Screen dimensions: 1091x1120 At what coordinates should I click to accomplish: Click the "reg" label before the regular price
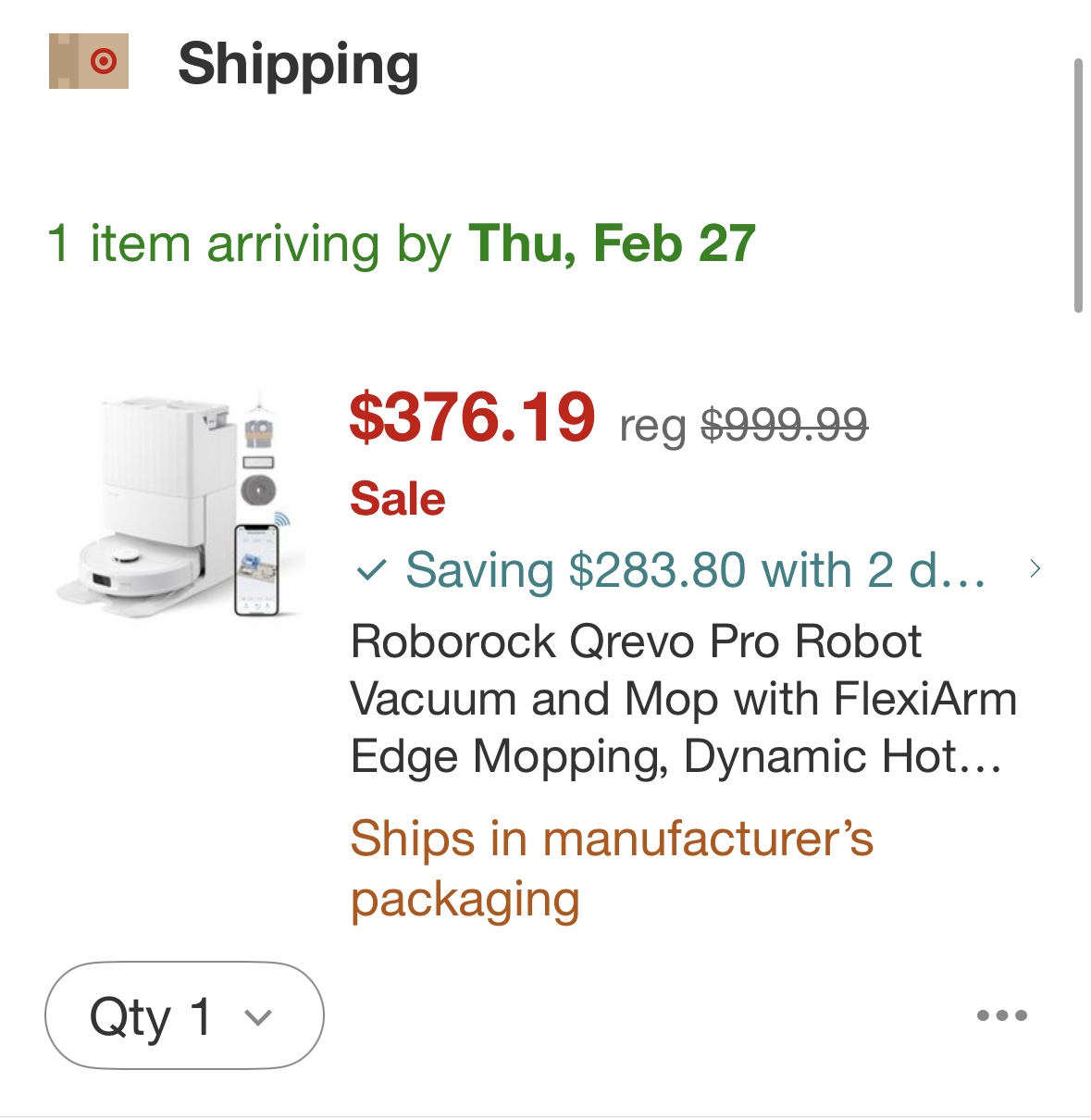tap(651, 427)
